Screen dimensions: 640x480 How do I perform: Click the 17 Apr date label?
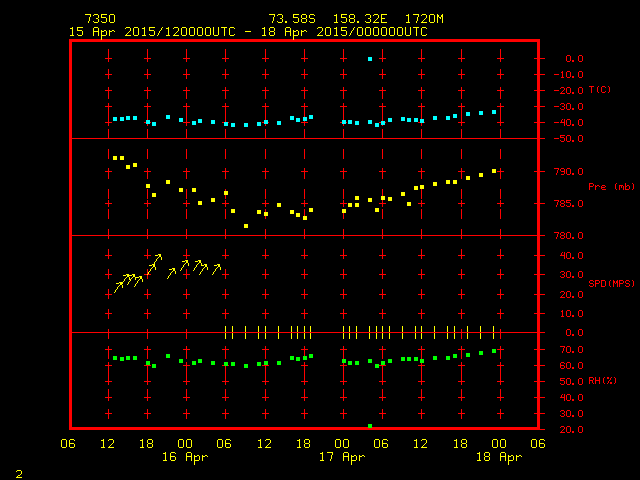pyautogui.click(x=342, y=457)
